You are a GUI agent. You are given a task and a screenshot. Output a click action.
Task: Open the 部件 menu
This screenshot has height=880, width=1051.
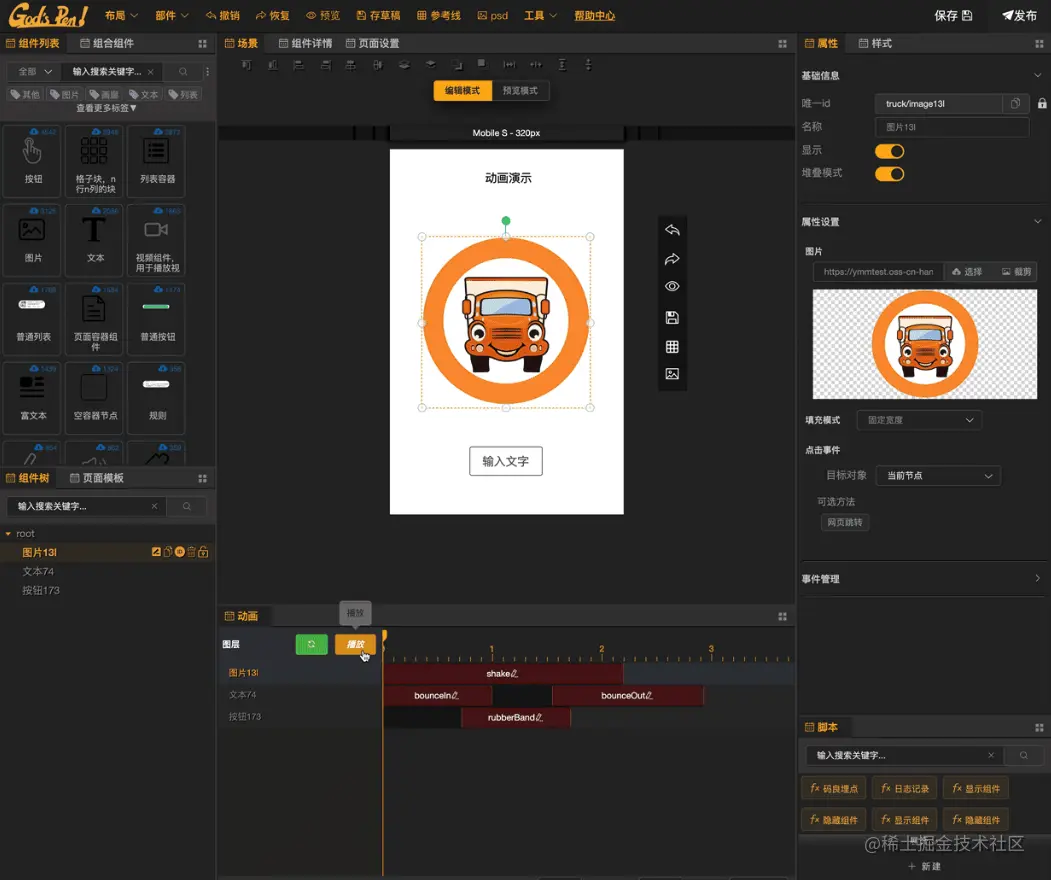coord(172,15)
